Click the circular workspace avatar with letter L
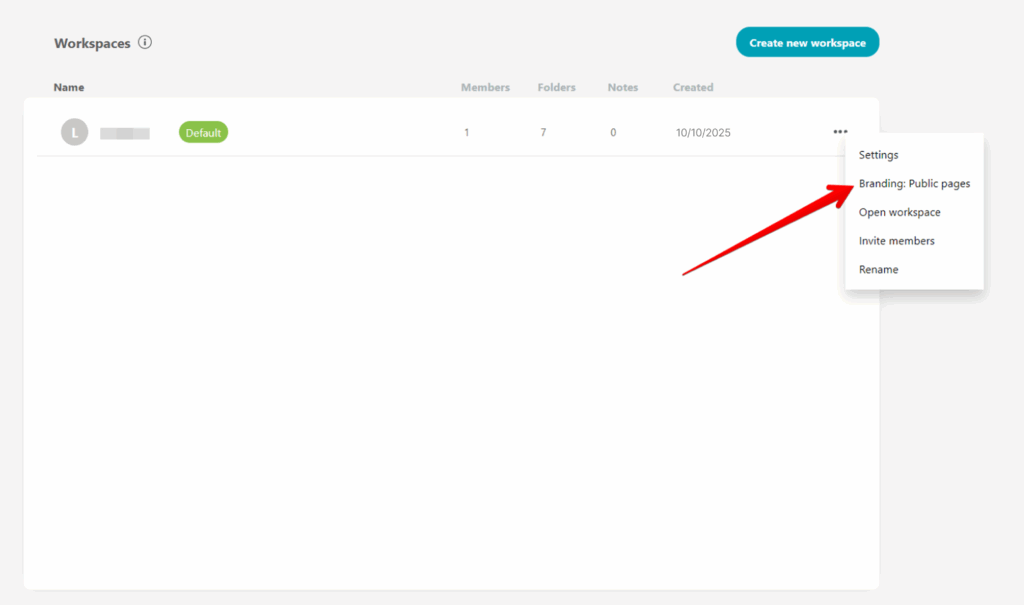 coord(74,131)
